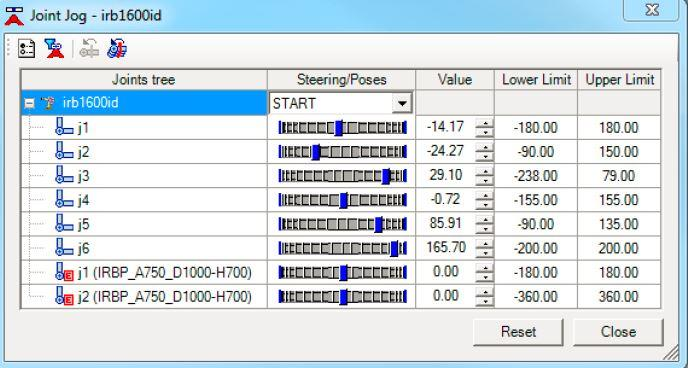The image size is (688, 368).
Task: Collapse the irb1600id tree node
Action: (29, 104)
